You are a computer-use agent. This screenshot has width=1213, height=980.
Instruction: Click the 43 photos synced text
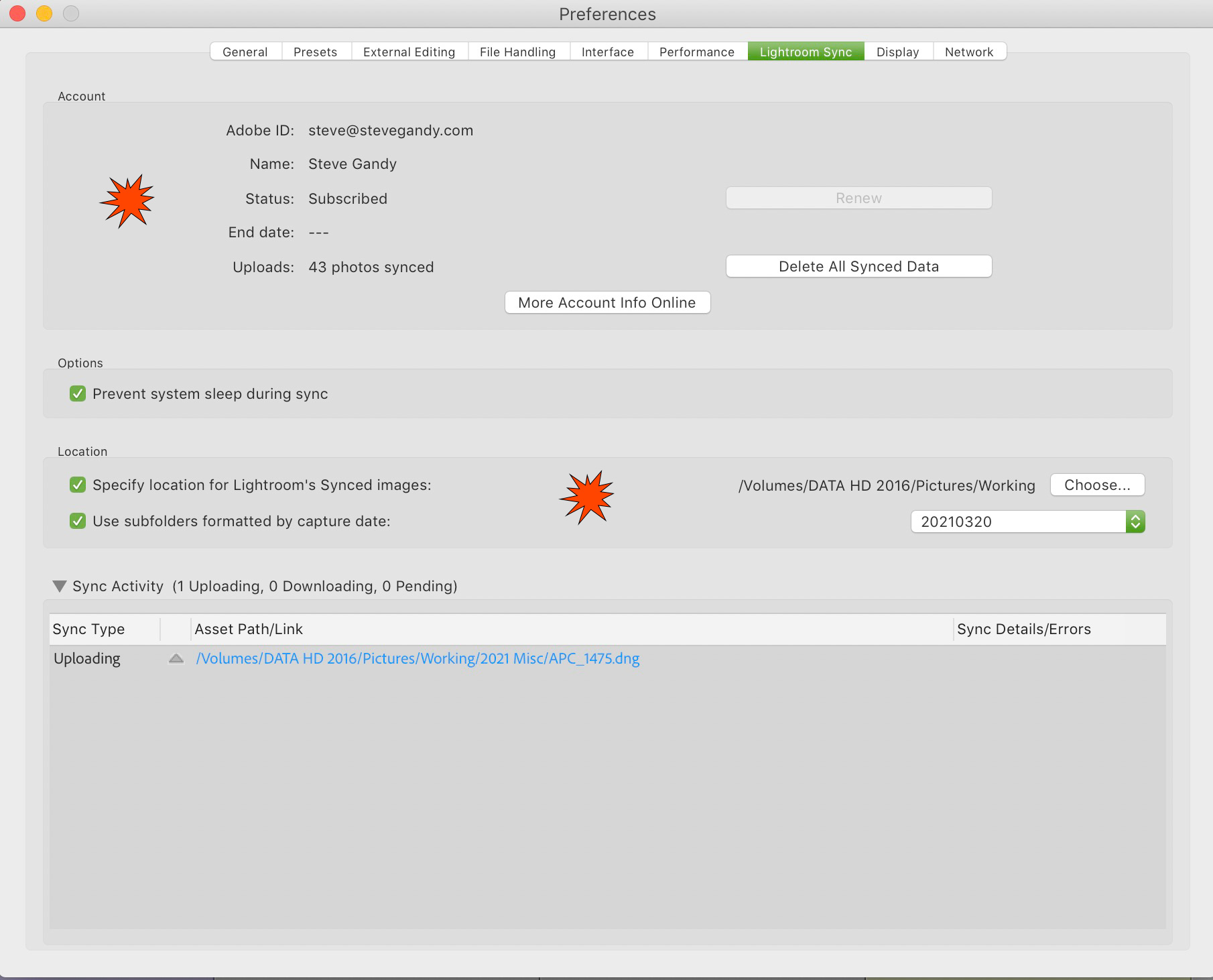pos(371,267)
